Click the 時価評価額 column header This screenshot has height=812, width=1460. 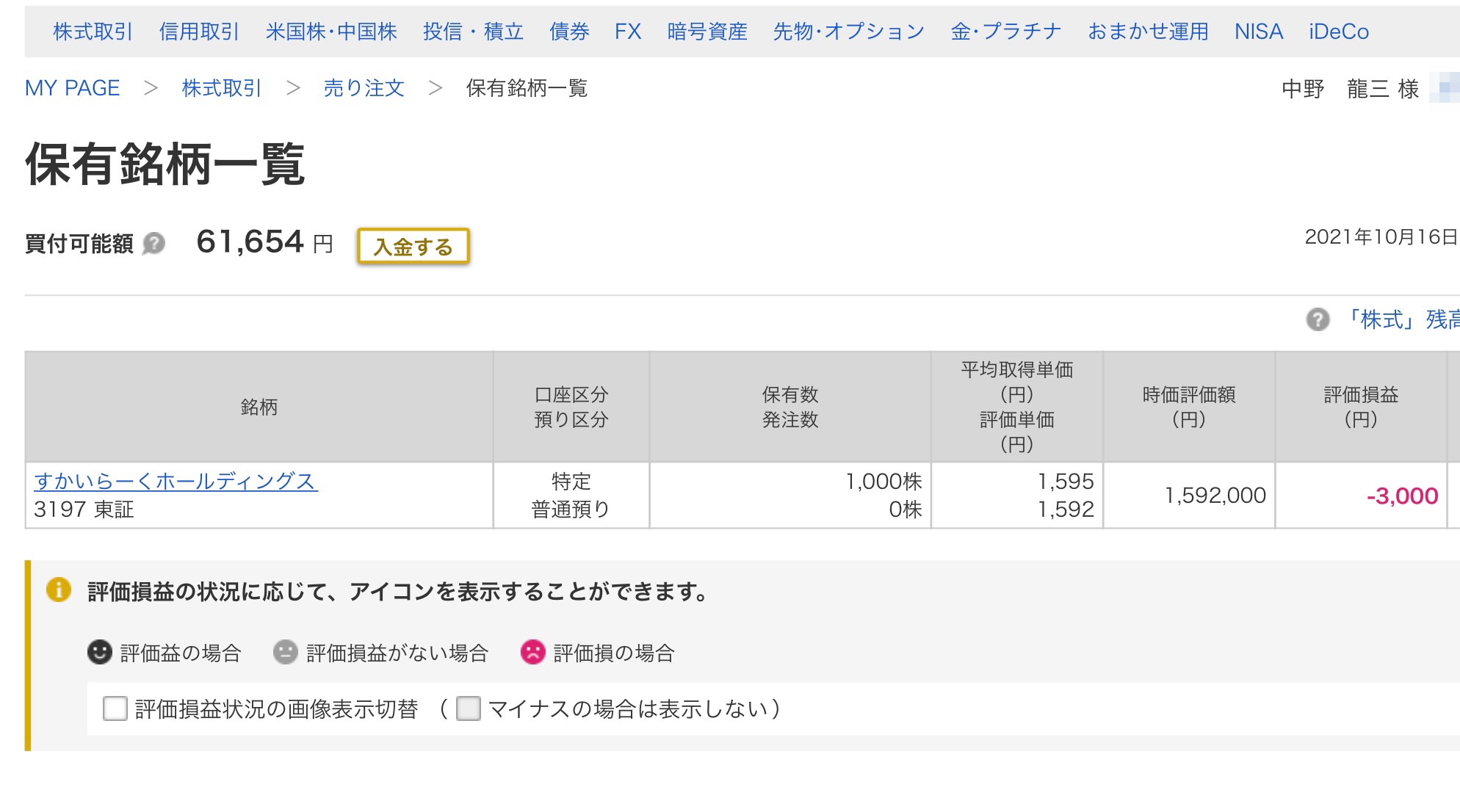click(x=1189, y=407)
